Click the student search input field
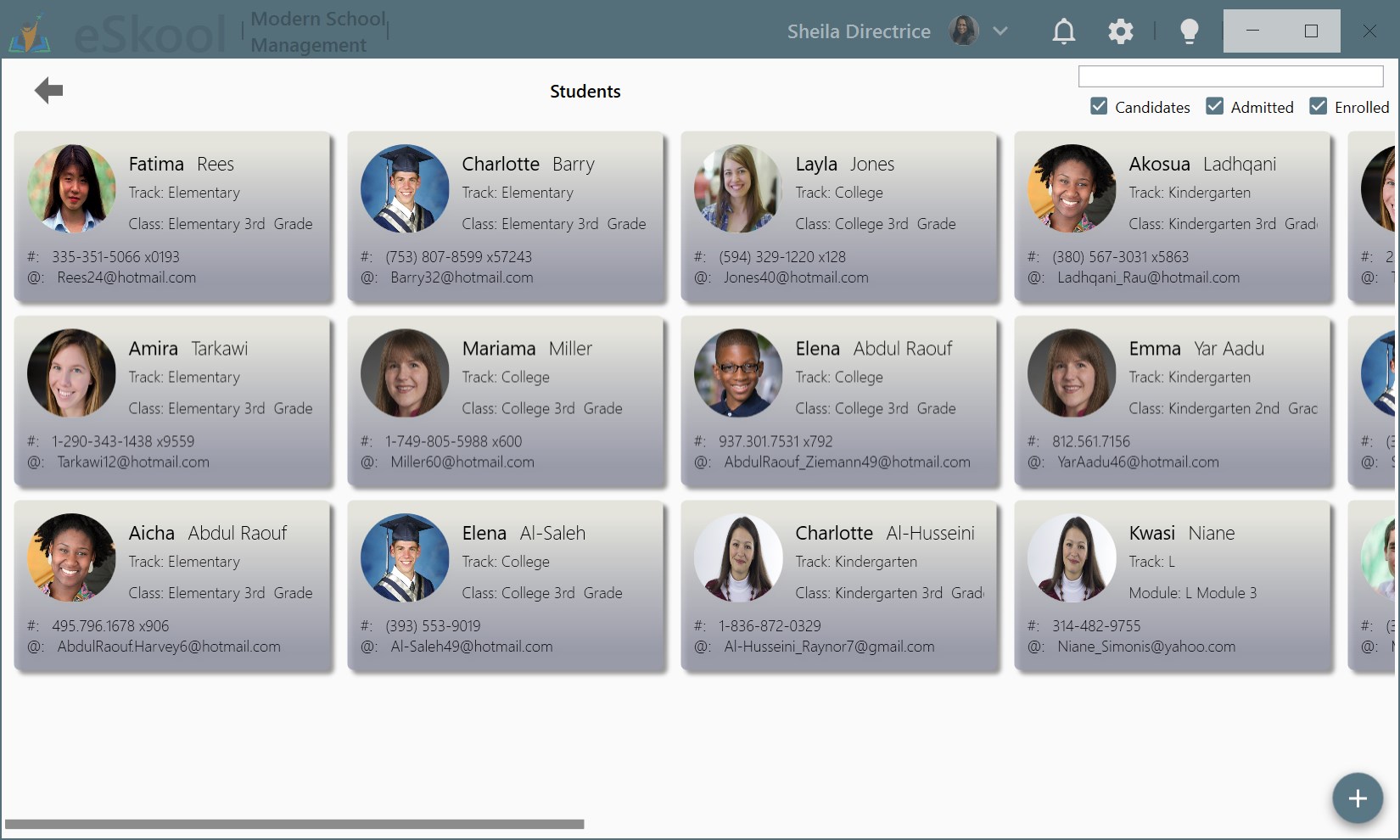This screenshot has height=840, width=1400. [1229, 76]
